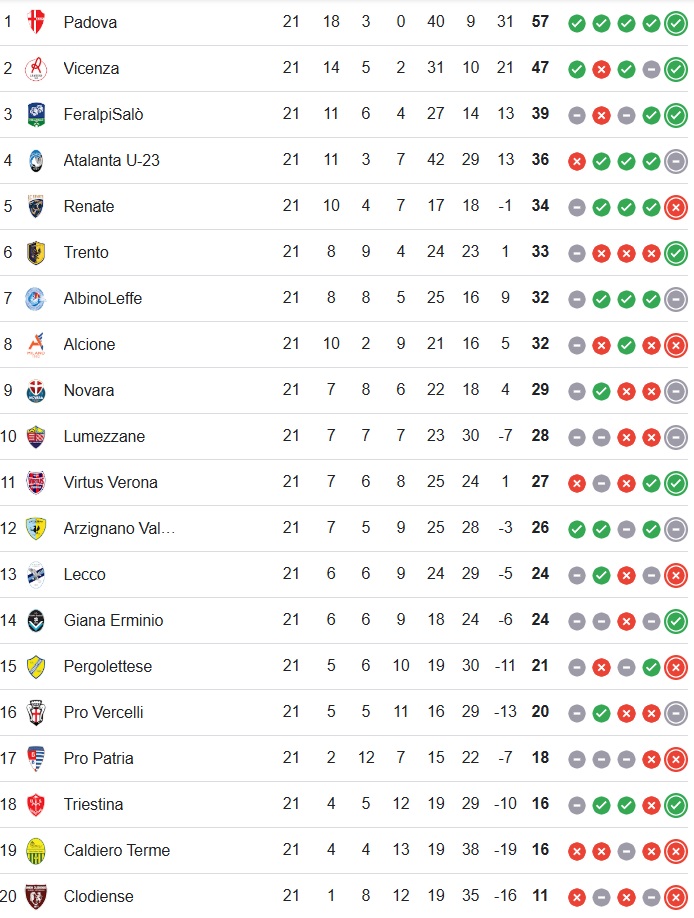The width and height of the screenshot is (694, 918).
Task: Click the Padova club crest icon
Action: pyautogui.click(x=36, y=22)
